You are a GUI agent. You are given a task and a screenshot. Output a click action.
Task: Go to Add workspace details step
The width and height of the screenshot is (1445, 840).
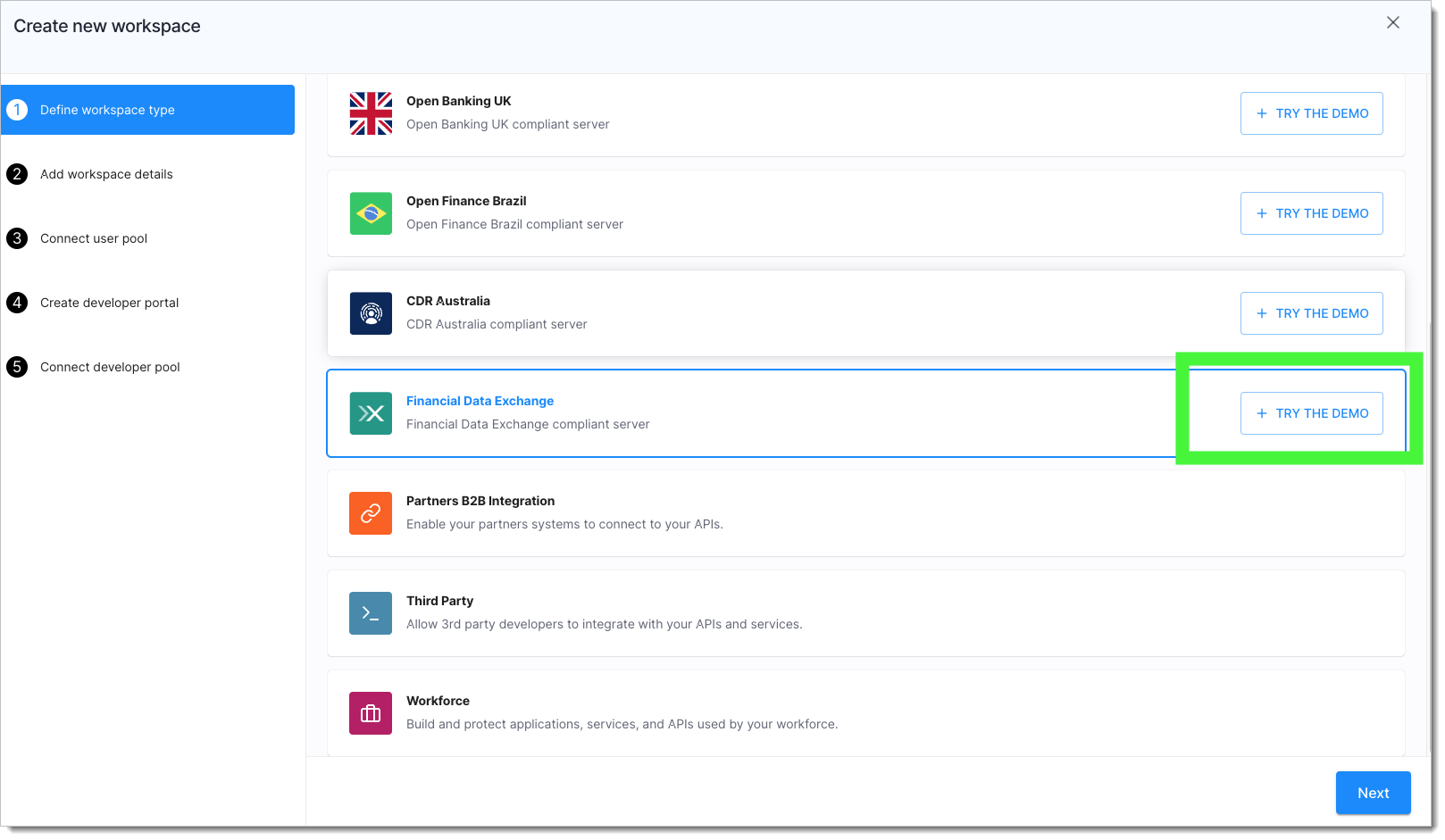(x=106, y=174)
